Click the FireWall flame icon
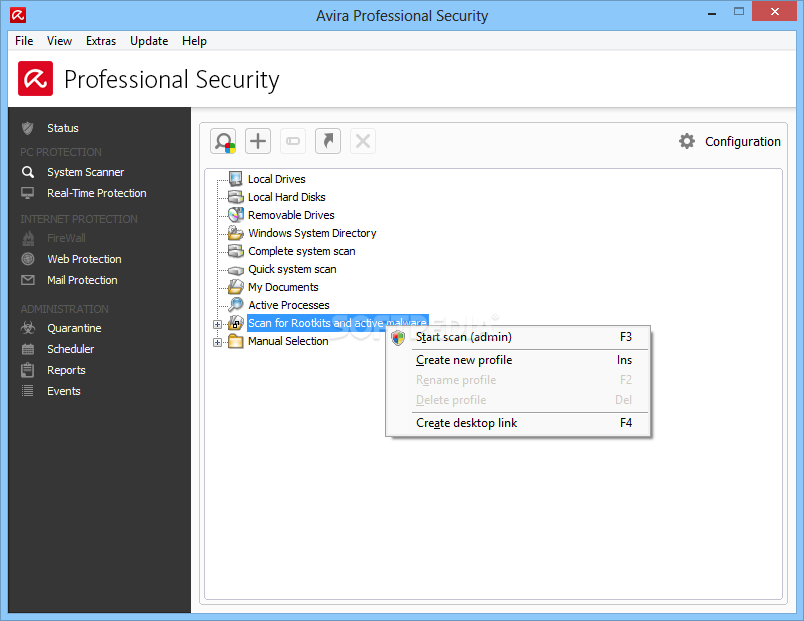804x621 pixels. pos(28,238)
